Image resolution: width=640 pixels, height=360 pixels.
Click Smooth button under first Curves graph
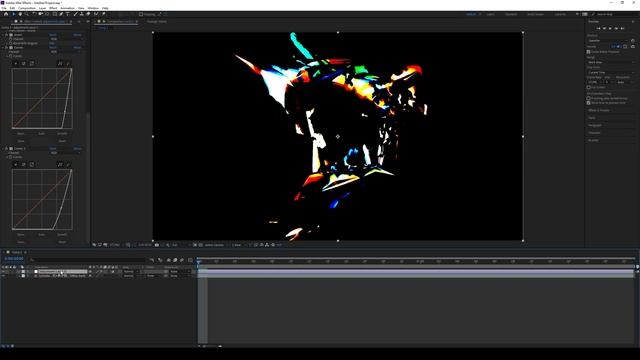(x=62, y=133)
